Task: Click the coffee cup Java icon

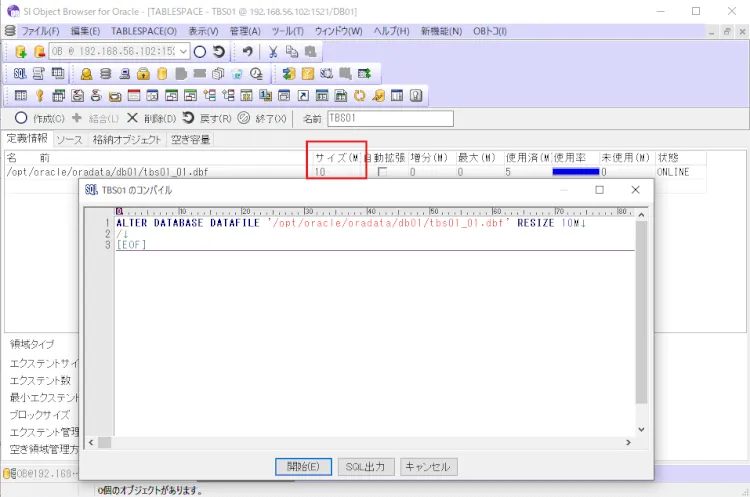Action: click(x=96, y=96)
